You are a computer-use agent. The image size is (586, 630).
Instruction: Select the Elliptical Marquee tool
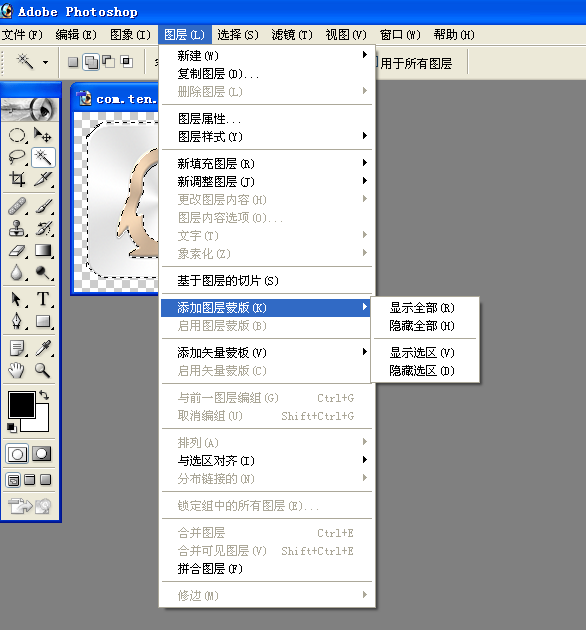[17, 135]
